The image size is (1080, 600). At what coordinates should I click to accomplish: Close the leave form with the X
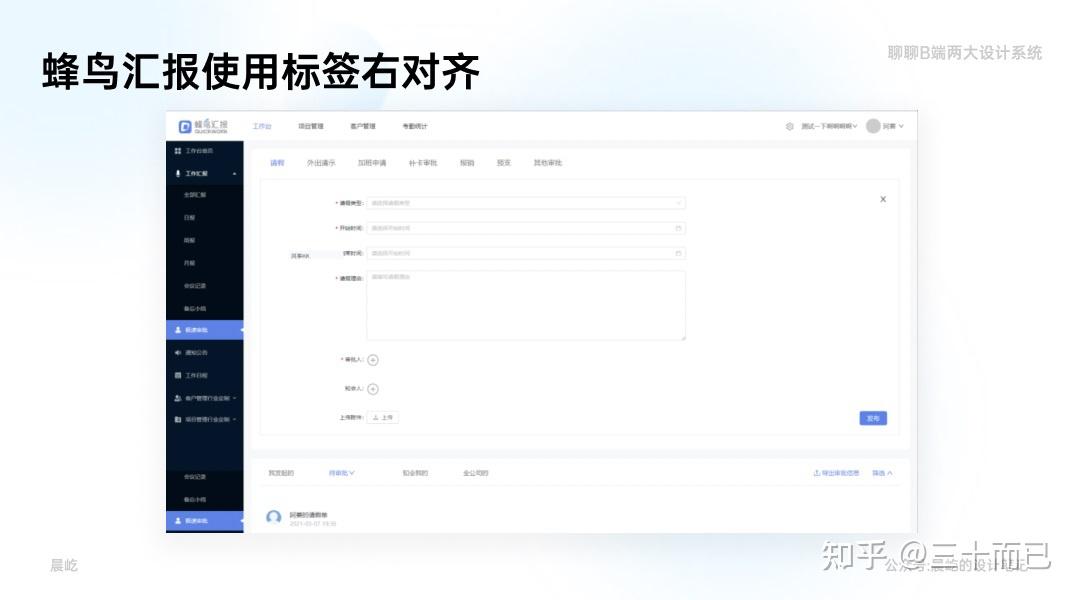[x=883, y=199]
